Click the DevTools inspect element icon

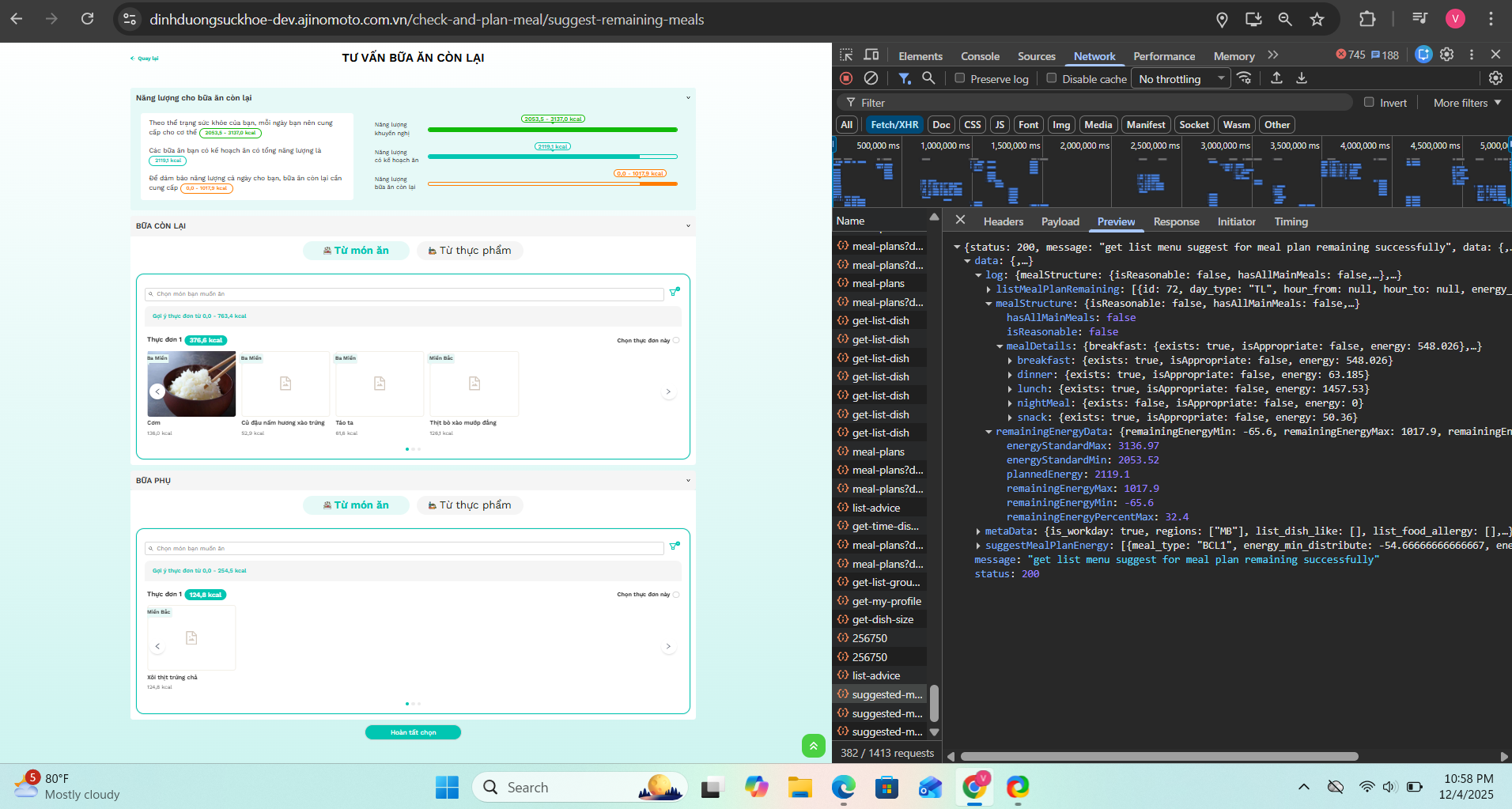(x=846, y=55)
